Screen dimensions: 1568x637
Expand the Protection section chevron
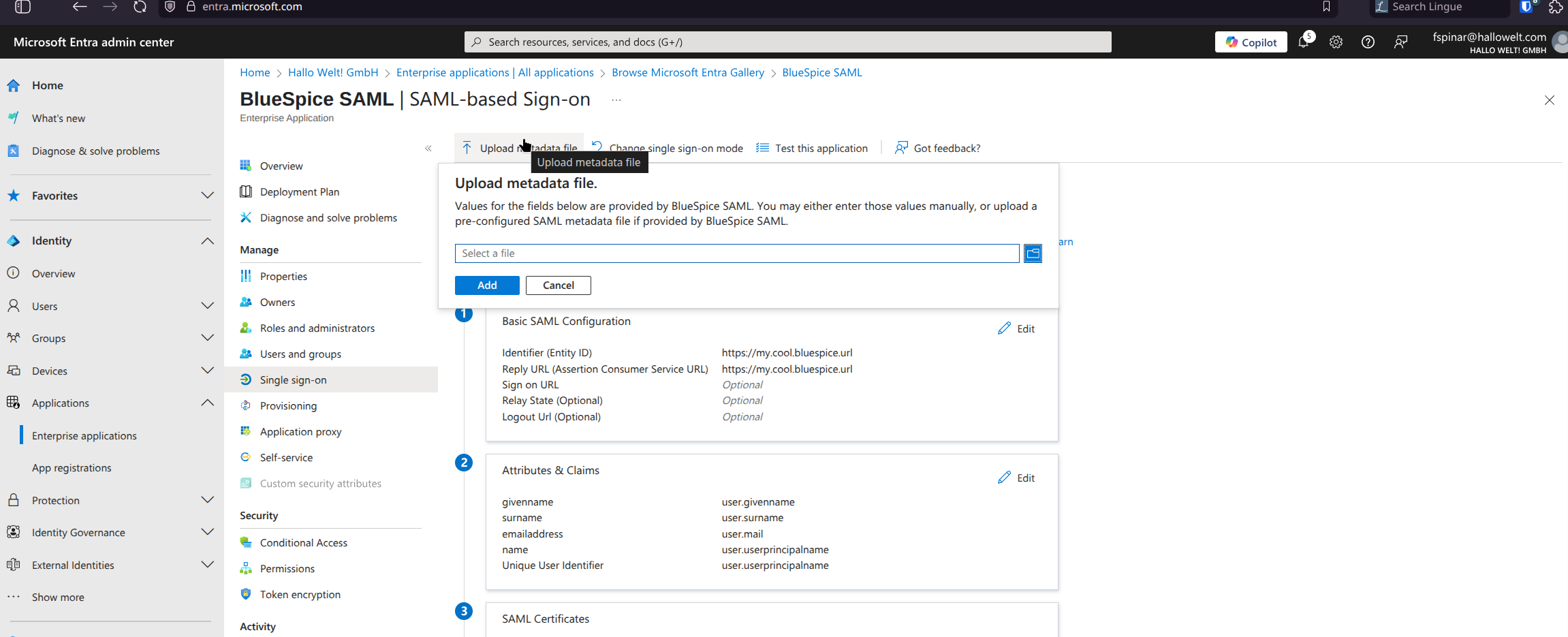[207, 500]
